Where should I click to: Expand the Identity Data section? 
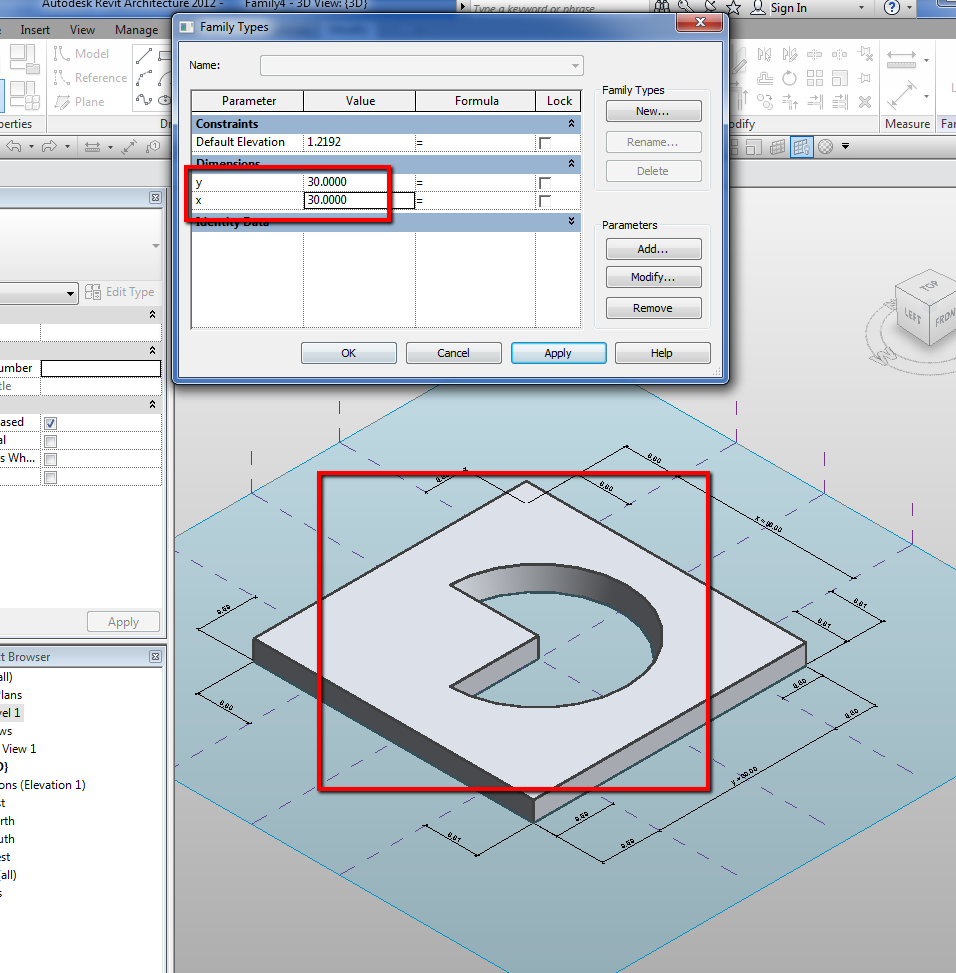coord(571,221)
